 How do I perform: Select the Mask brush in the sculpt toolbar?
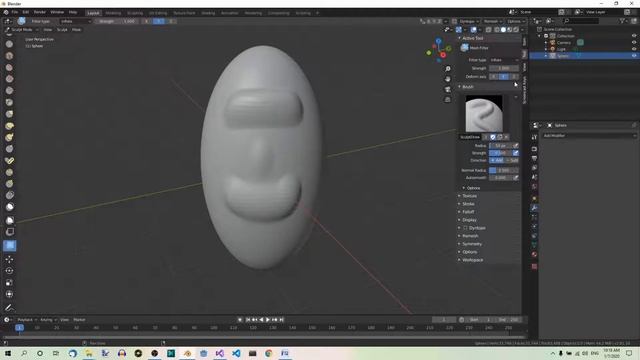point(9,207)
